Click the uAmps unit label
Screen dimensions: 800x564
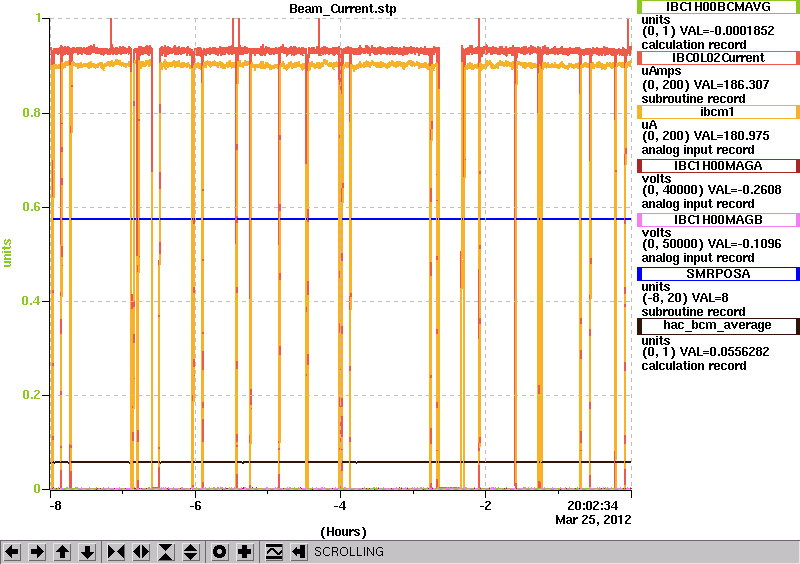[662, 71]
